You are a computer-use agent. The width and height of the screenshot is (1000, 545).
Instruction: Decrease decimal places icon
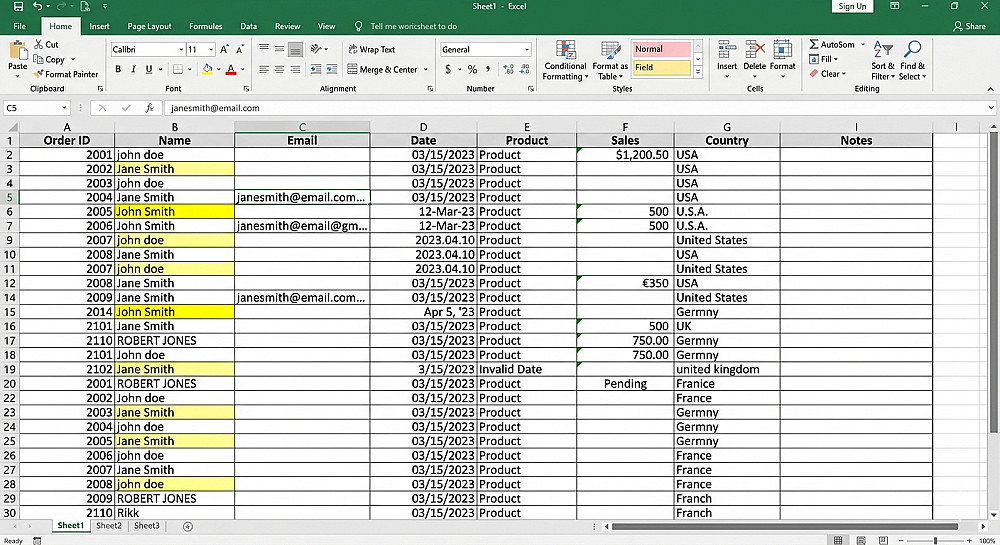[524, 69]
